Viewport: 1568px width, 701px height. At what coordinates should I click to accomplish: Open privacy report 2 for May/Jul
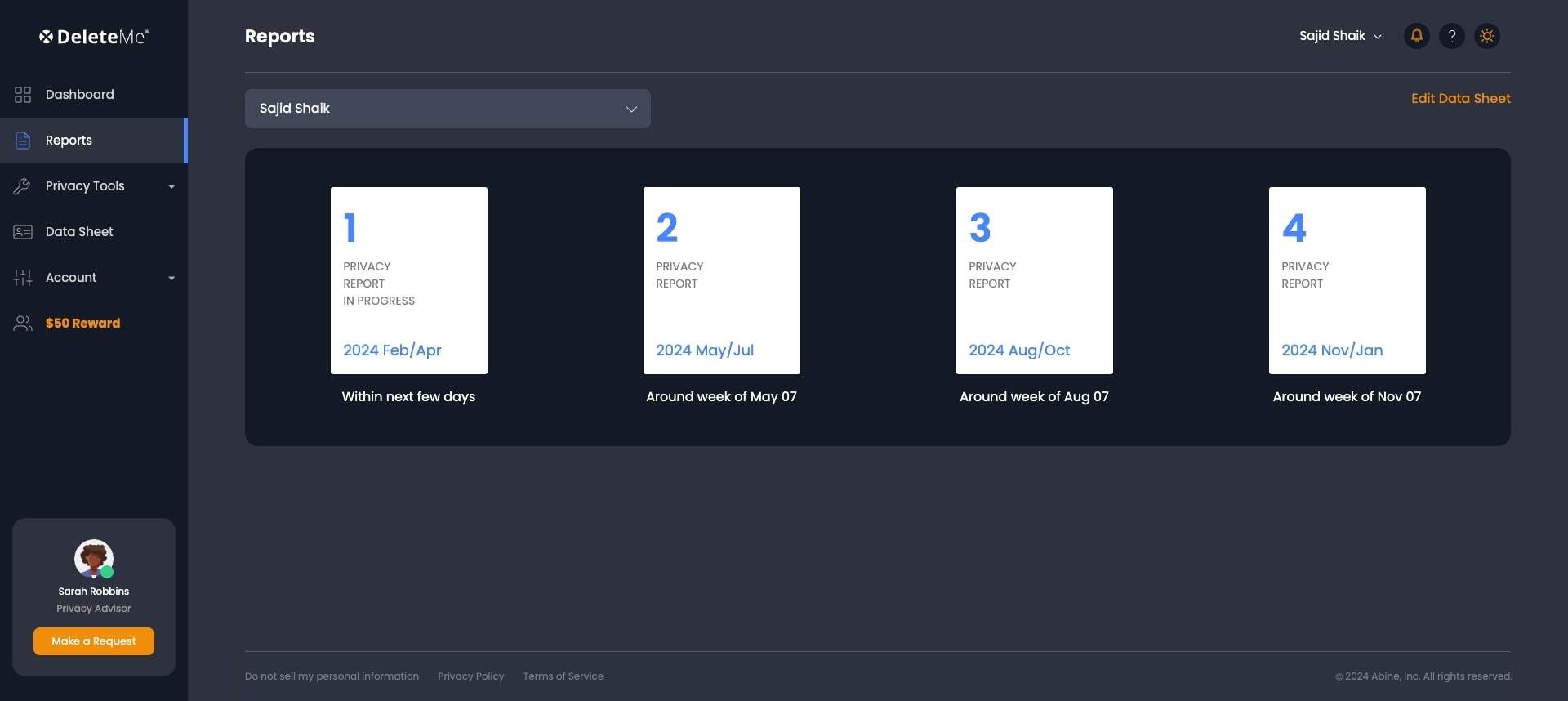[721, 280]
